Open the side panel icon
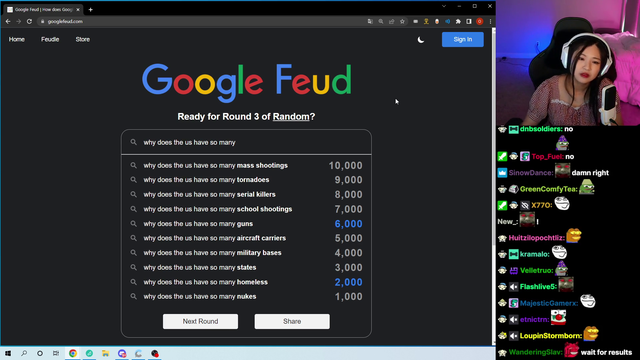This screenshot has width=640, height=360. [x=469, y=22]
